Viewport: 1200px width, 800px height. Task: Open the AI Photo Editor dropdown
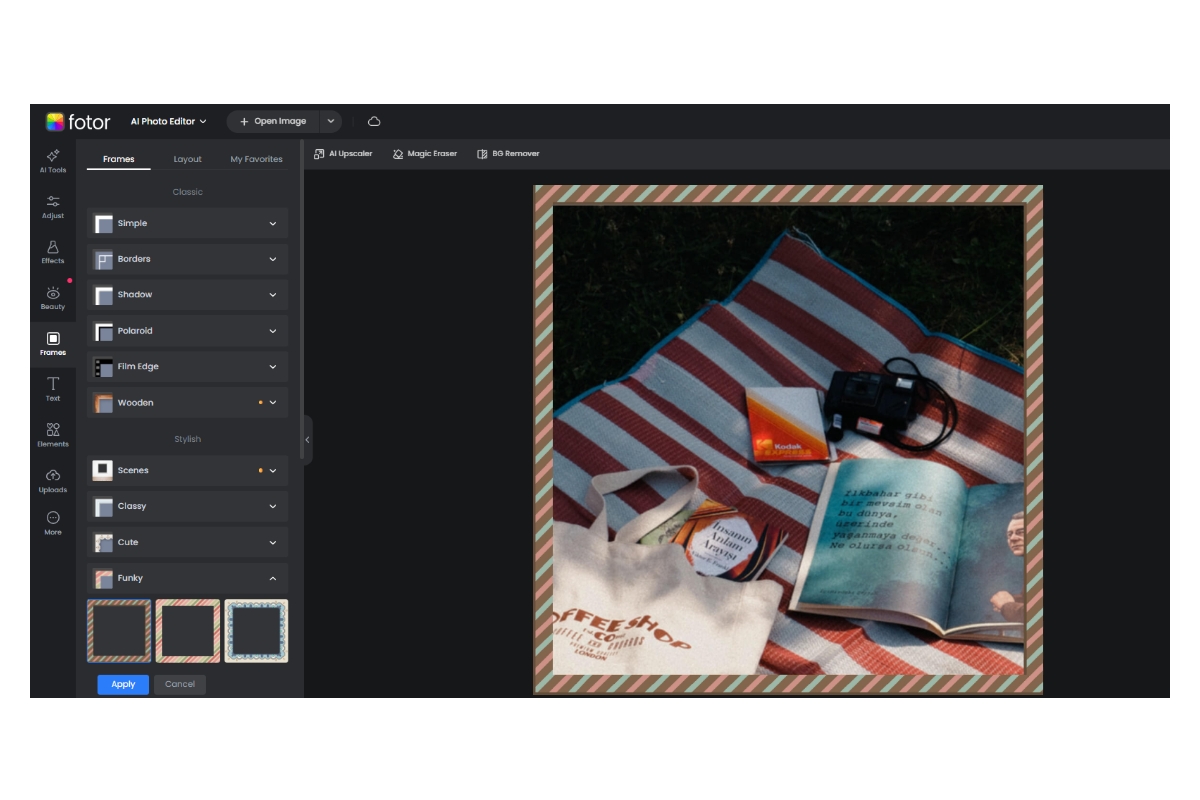168,121
